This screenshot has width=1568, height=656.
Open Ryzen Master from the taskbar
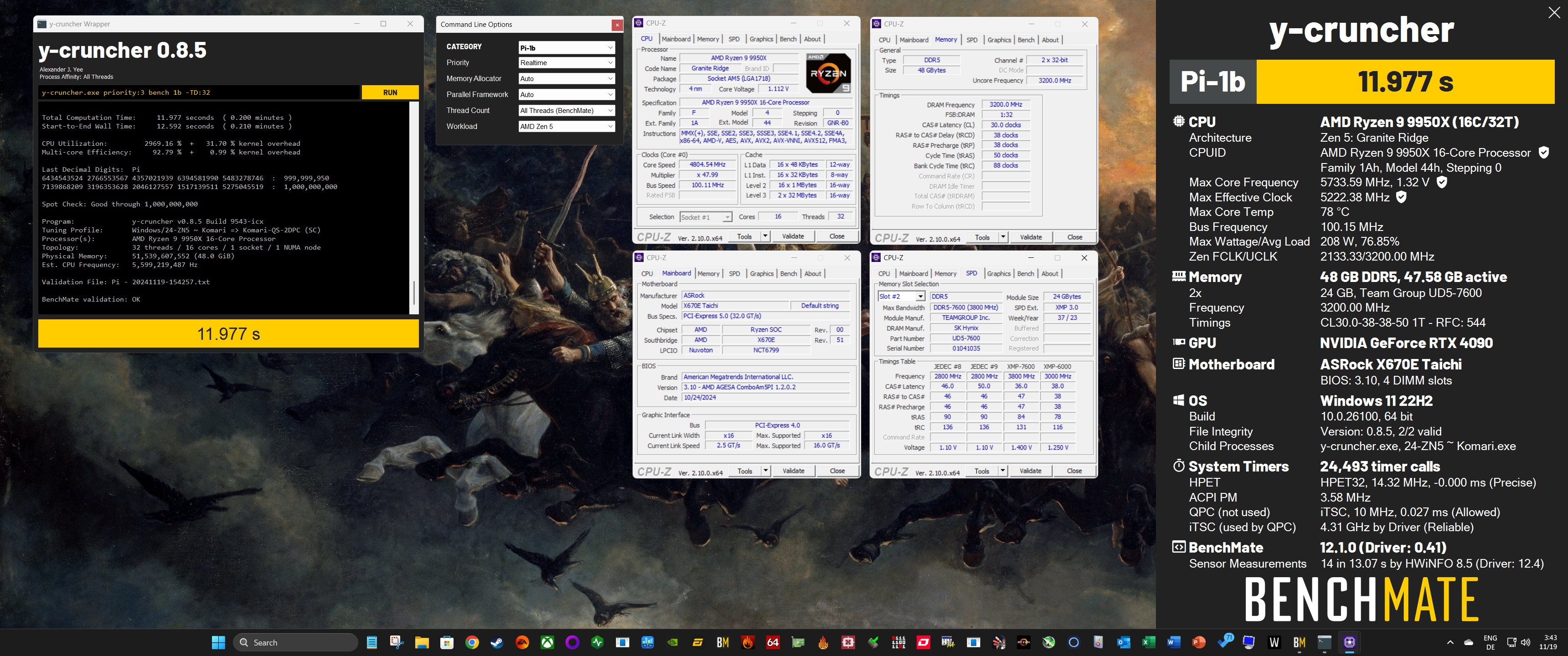point(1024,642)
